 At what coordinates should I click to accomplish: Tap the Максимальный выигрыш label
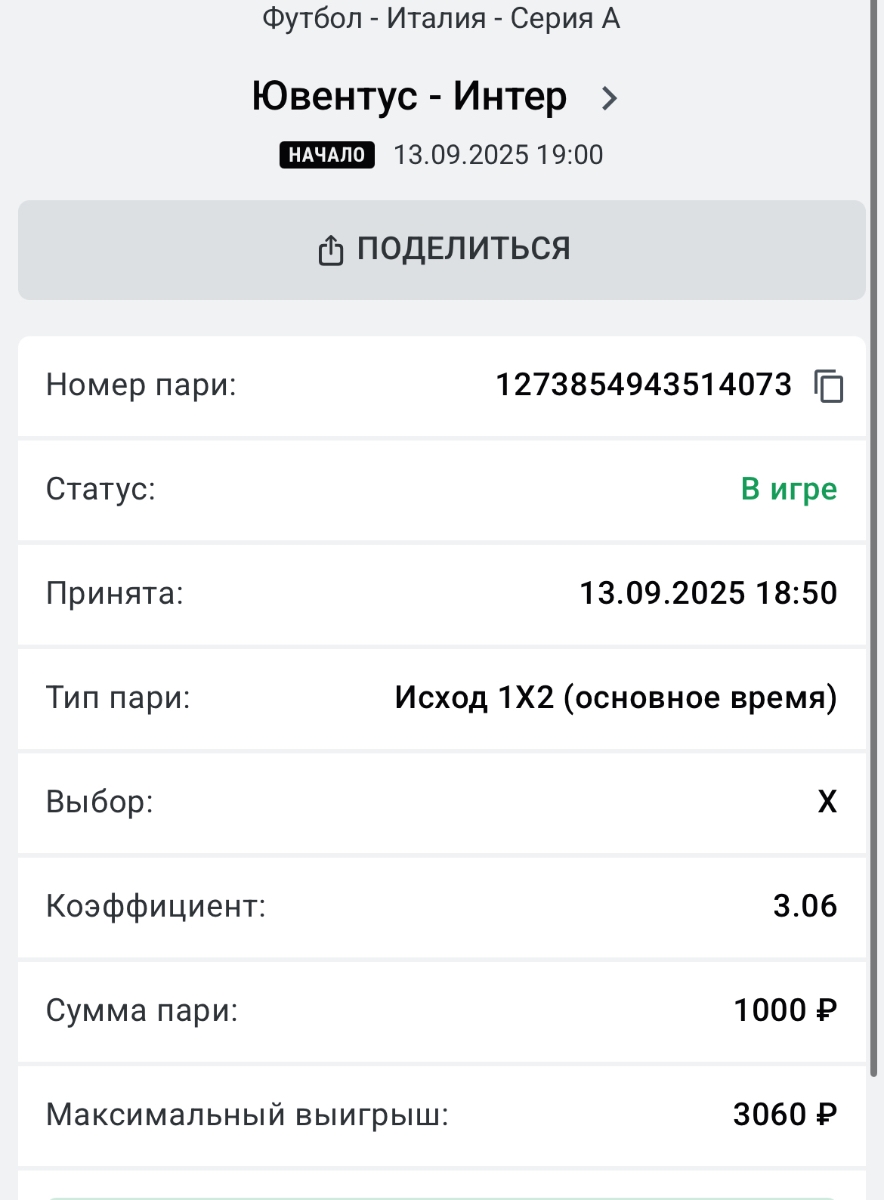[x=247, y=1115]
